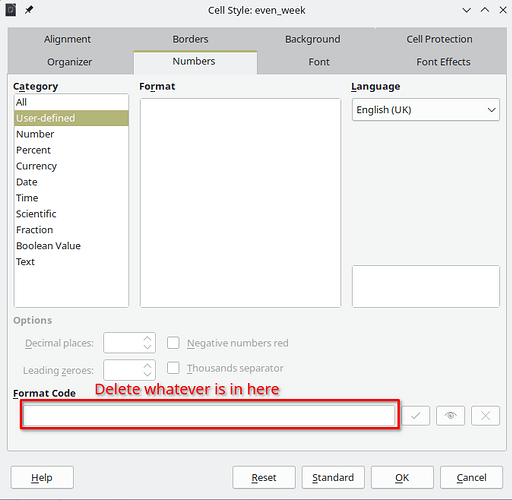Switch to the Borders tab
The image size is (512, 500).
190,39
